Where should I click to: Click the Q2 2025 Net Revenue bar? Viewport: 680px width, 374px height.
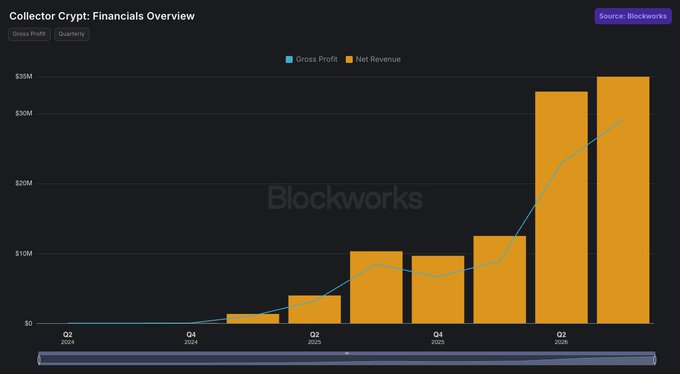click(x=314, y=309)
